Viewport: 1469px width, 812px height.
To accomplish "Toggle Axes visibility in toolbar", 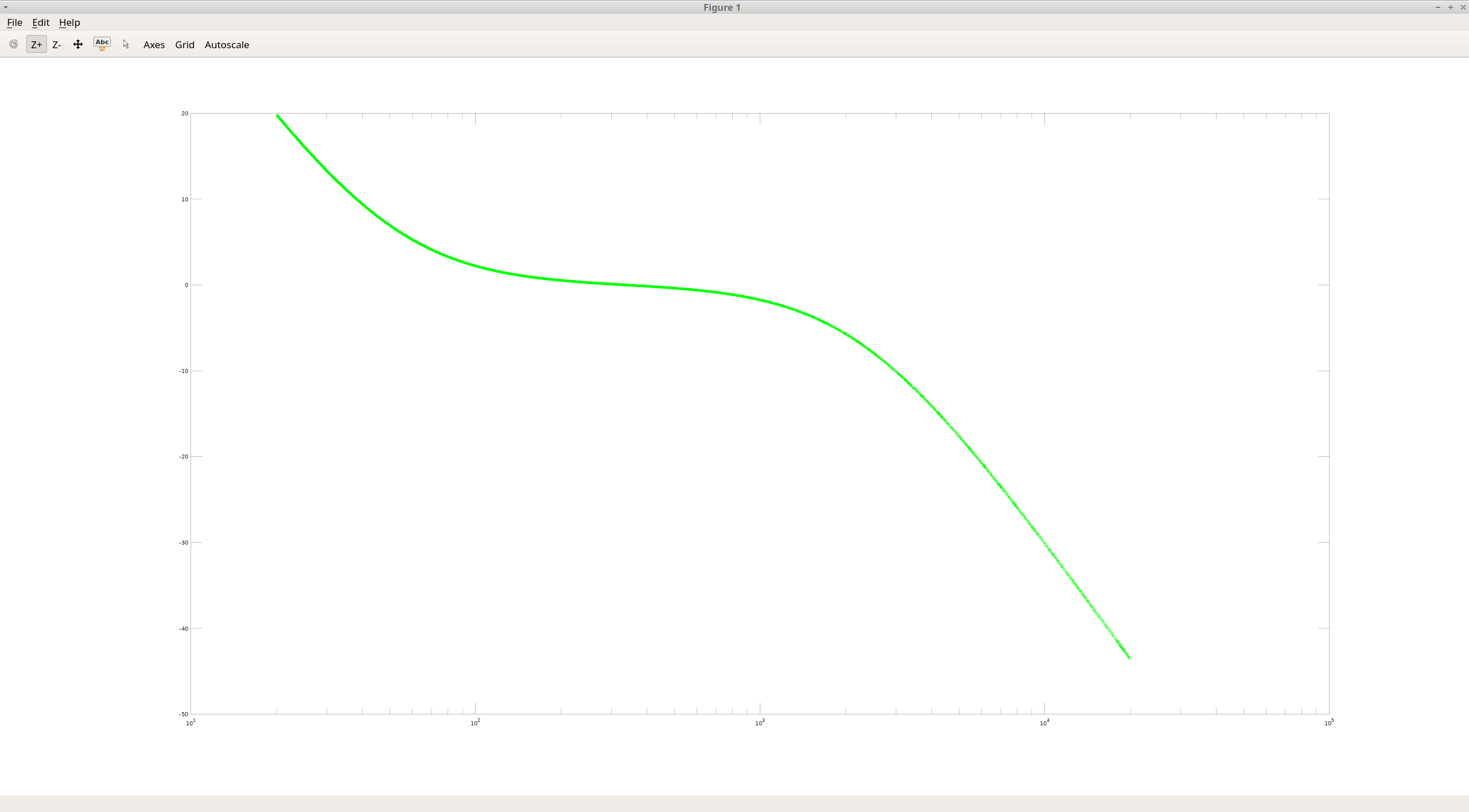I will coord(154,44).
